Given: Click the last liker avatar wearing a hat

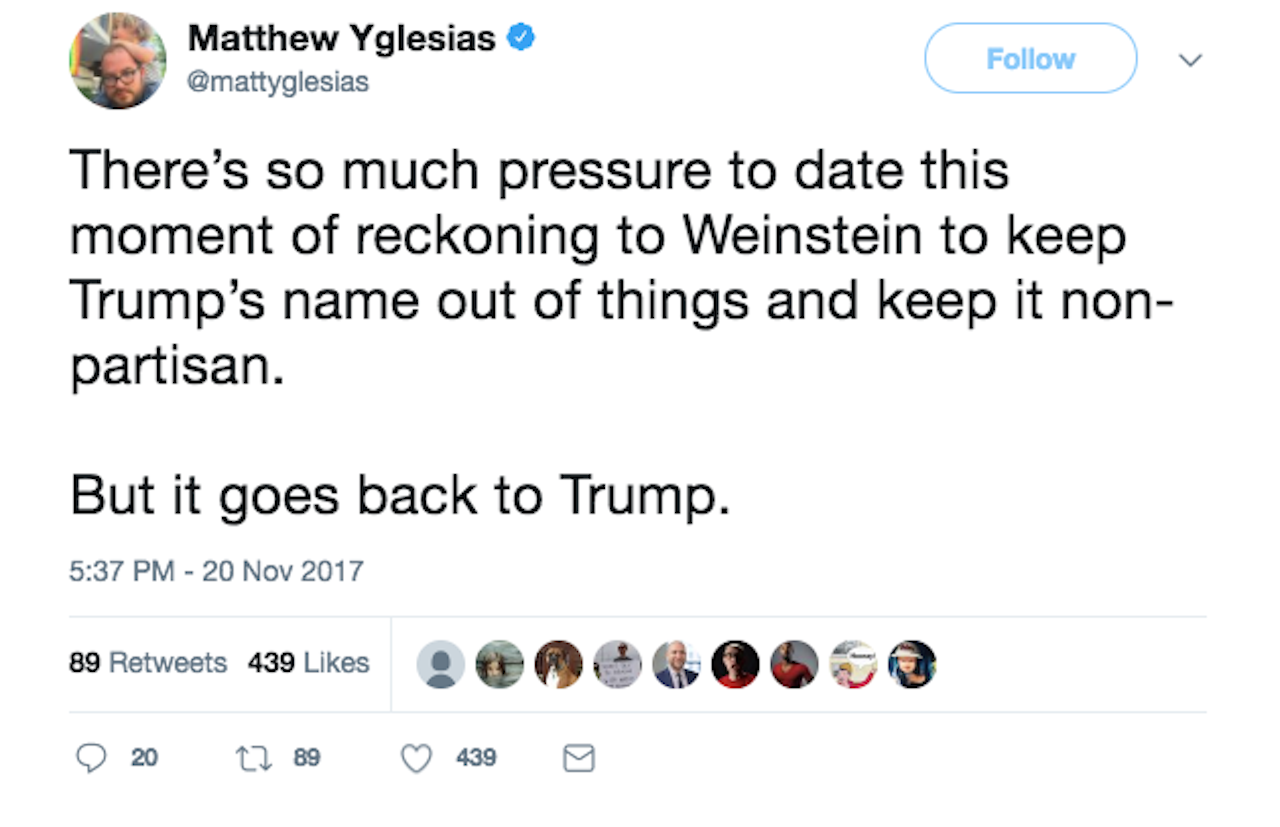Looking at the screenshot, I should (912, 664).
